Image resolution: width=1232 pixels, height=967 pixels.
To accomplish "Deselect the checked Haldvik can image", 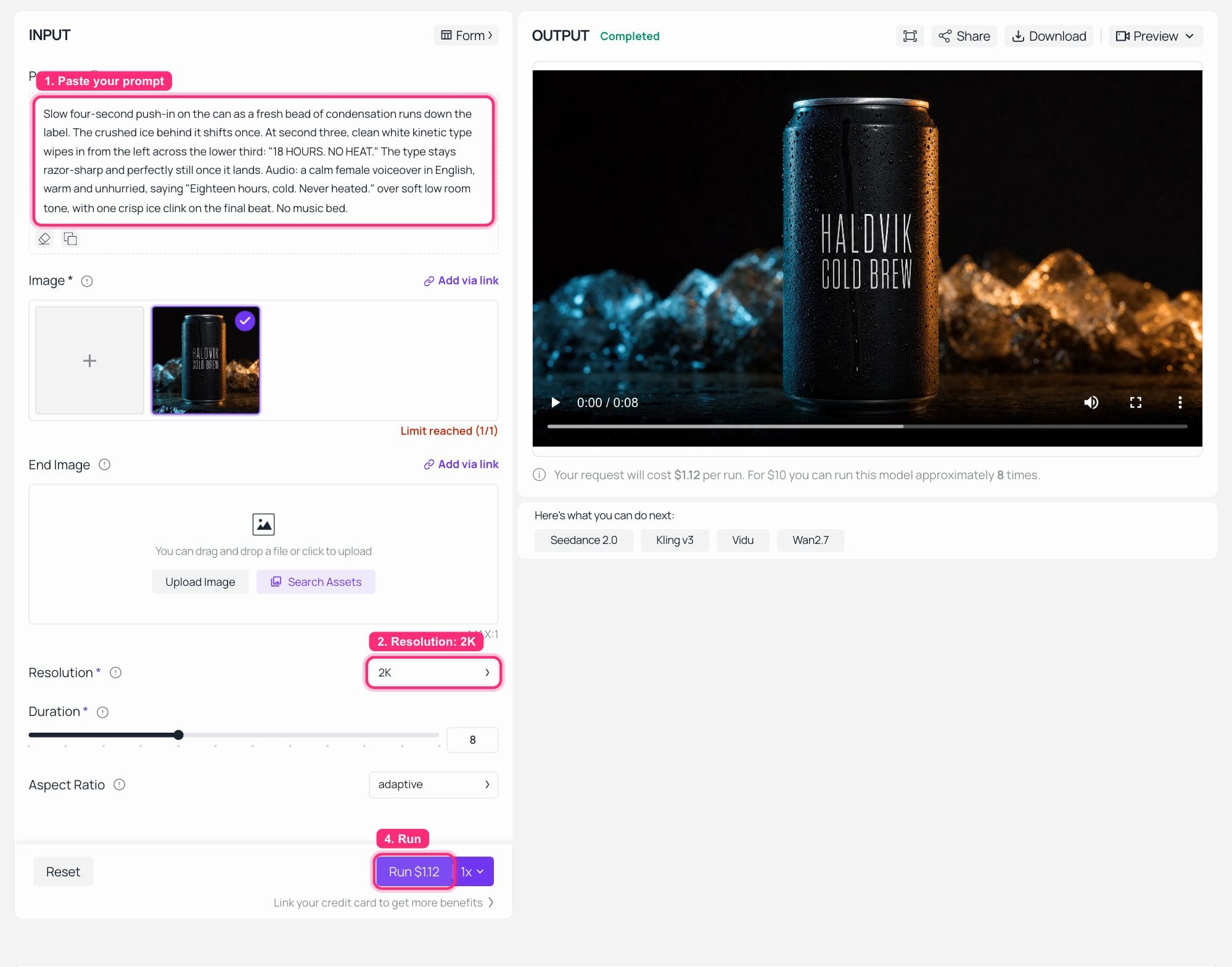I will (x=245, y=321).
